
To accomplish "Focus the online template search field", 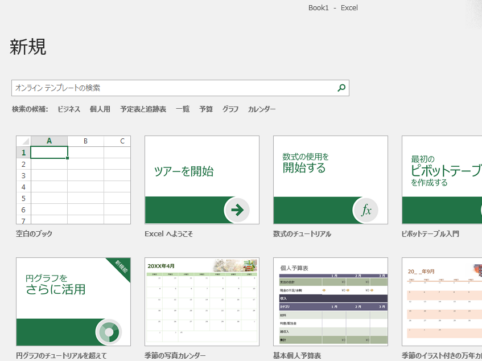I will click(180, 88).
